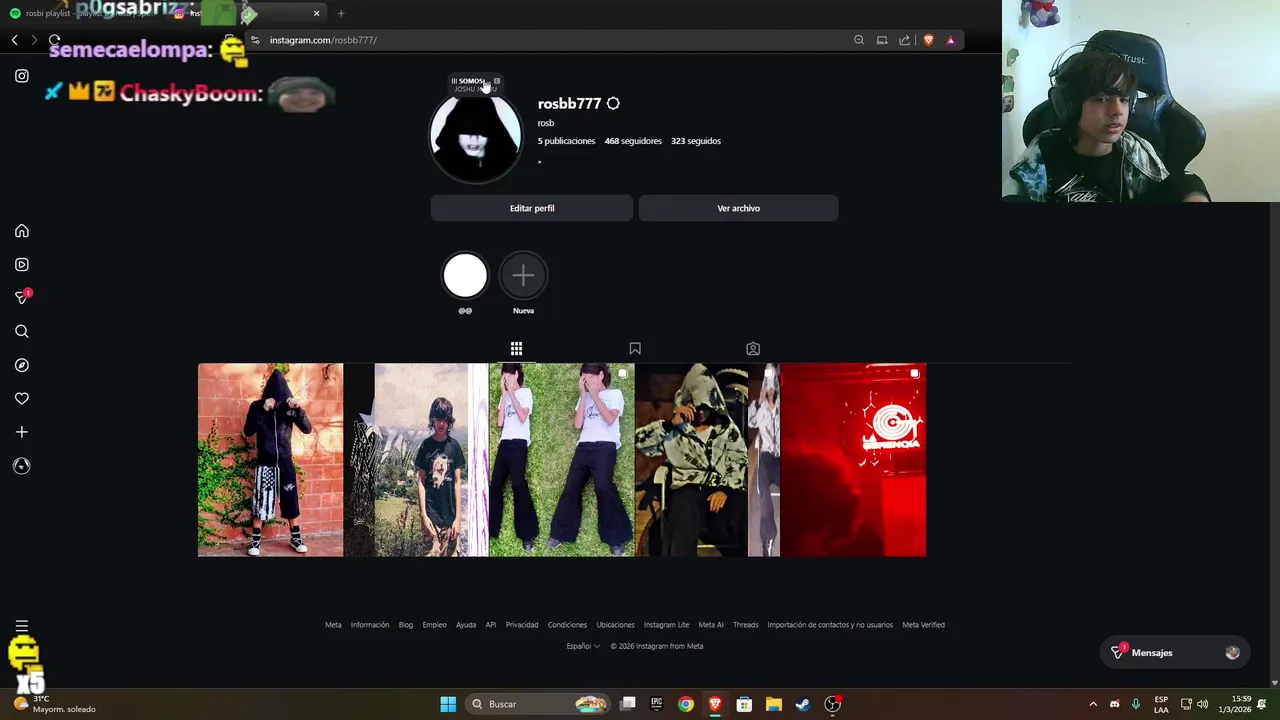1280x720 pixels.
Task: Open Información footer link
Action: pos(370,625)
